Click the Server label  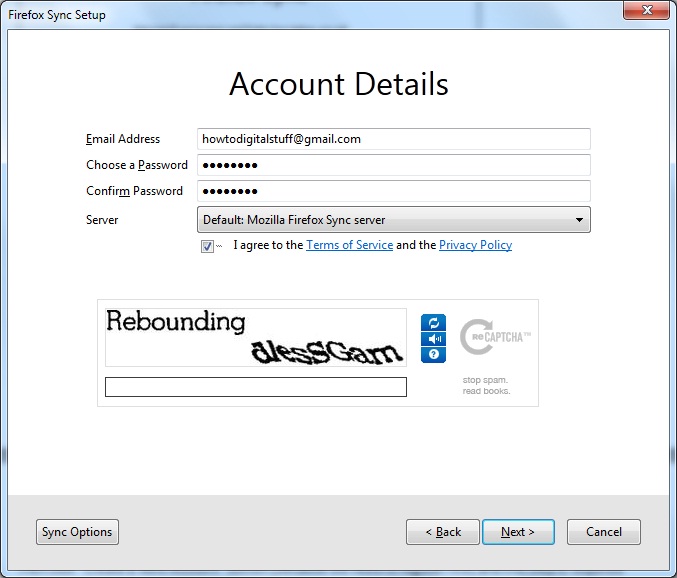pos(102,220)
